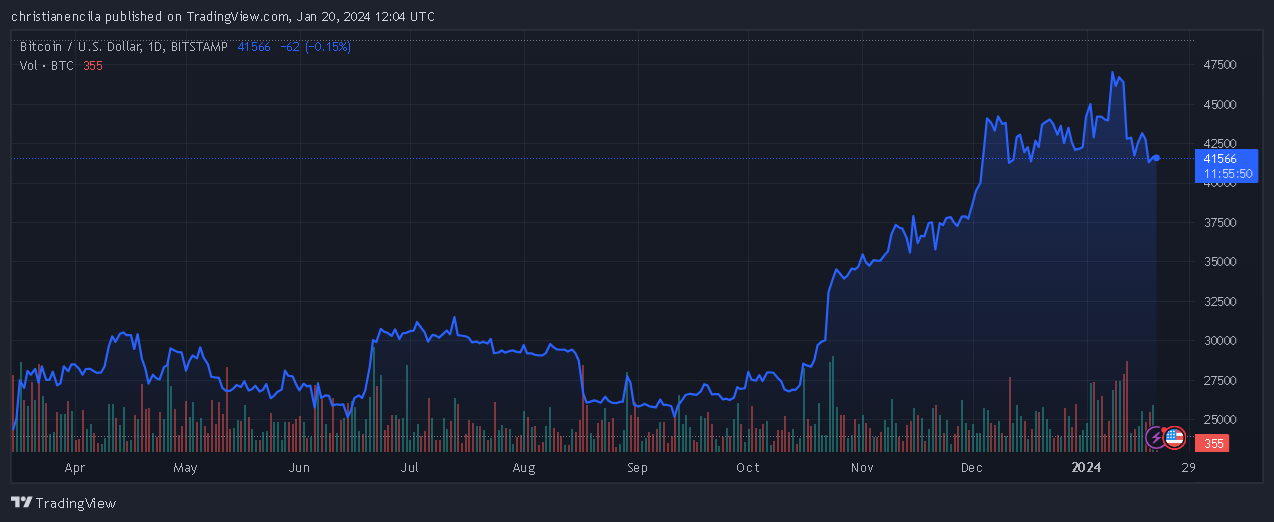The width and height of the screenshot is (1274, 522).
Task: Click the blue -62 (-0.15%) price change value
Action: point(315,46)
